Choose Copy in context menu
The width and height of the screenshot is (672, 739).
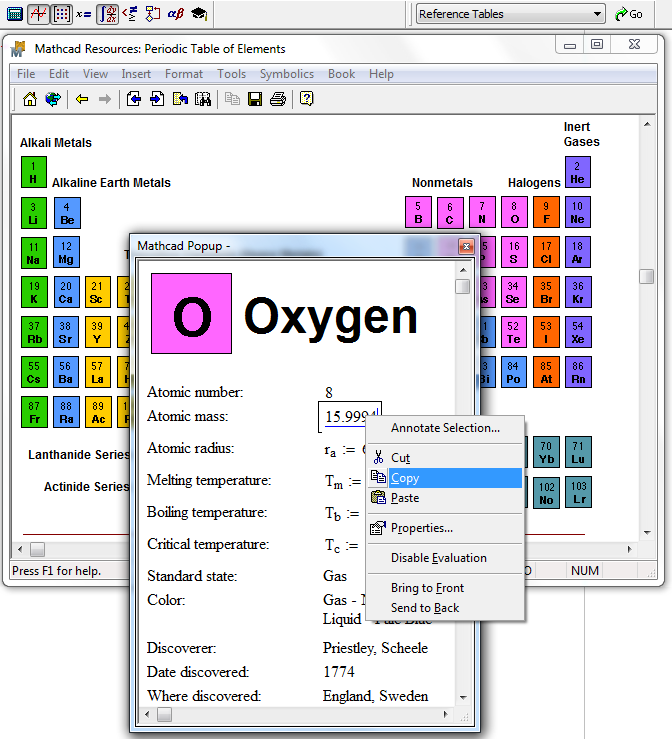445,478
